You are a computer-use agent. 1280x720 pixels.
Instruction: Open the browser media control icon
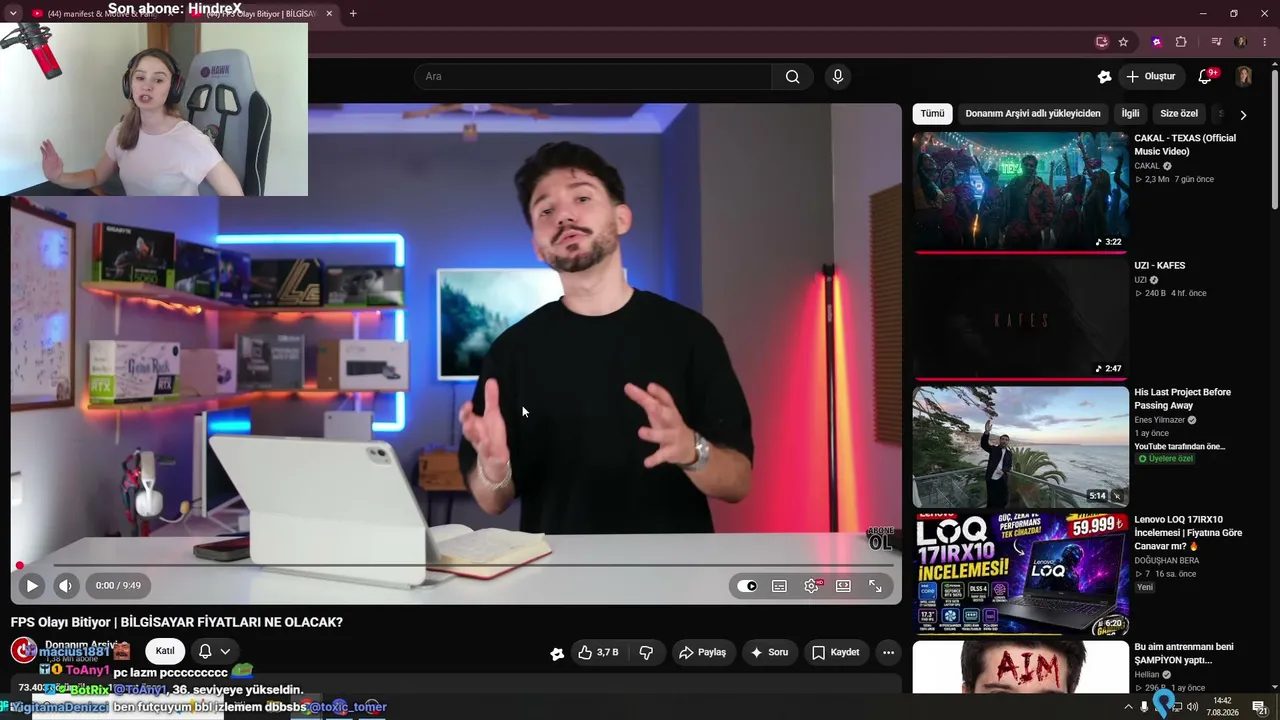(x=1216, y=42)
